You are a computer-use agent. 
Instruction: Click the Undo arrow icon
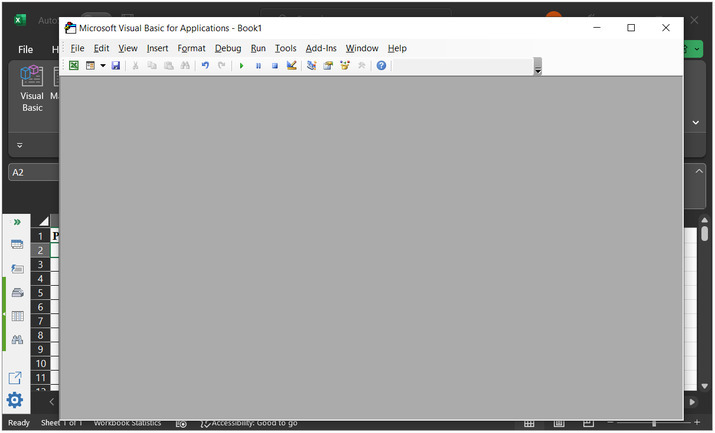205,66
